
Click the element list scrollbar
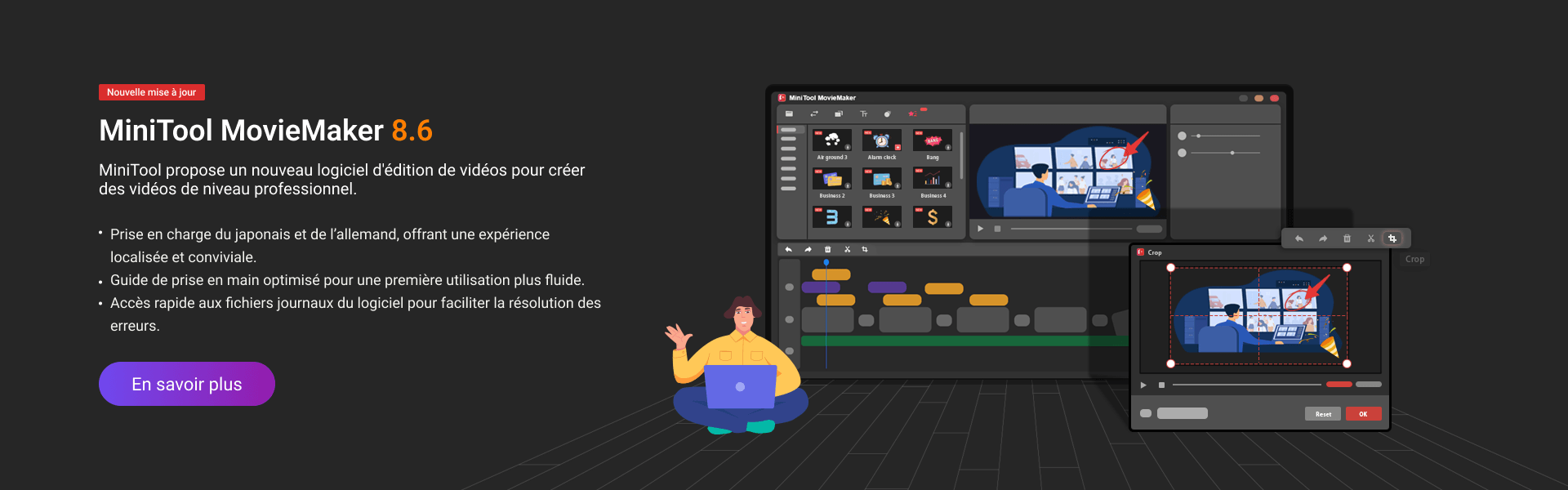click(961, 155)
